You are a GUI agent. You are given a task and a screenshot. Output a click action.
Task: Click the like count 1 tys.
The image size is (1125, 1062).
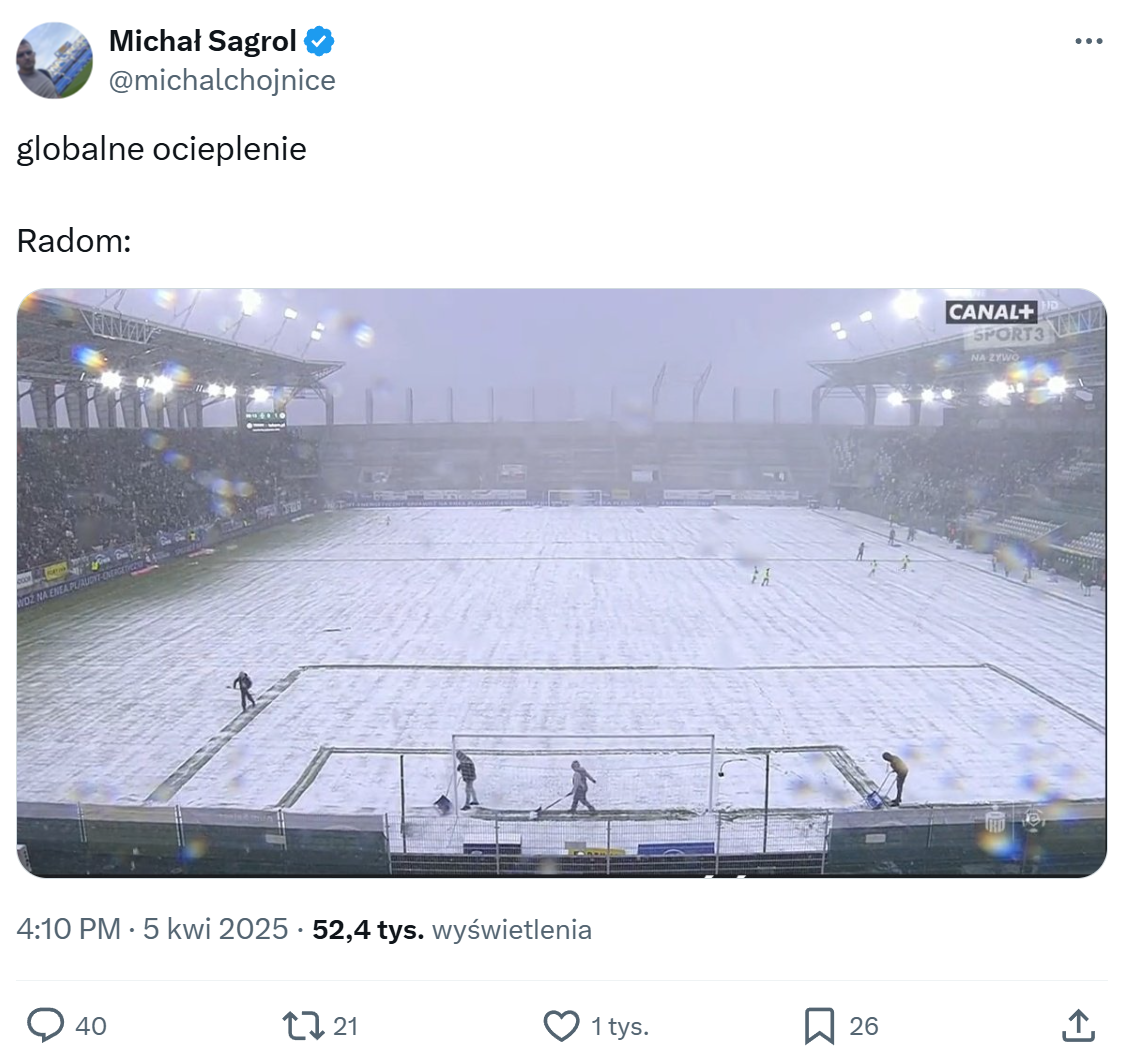[620, 1026]
